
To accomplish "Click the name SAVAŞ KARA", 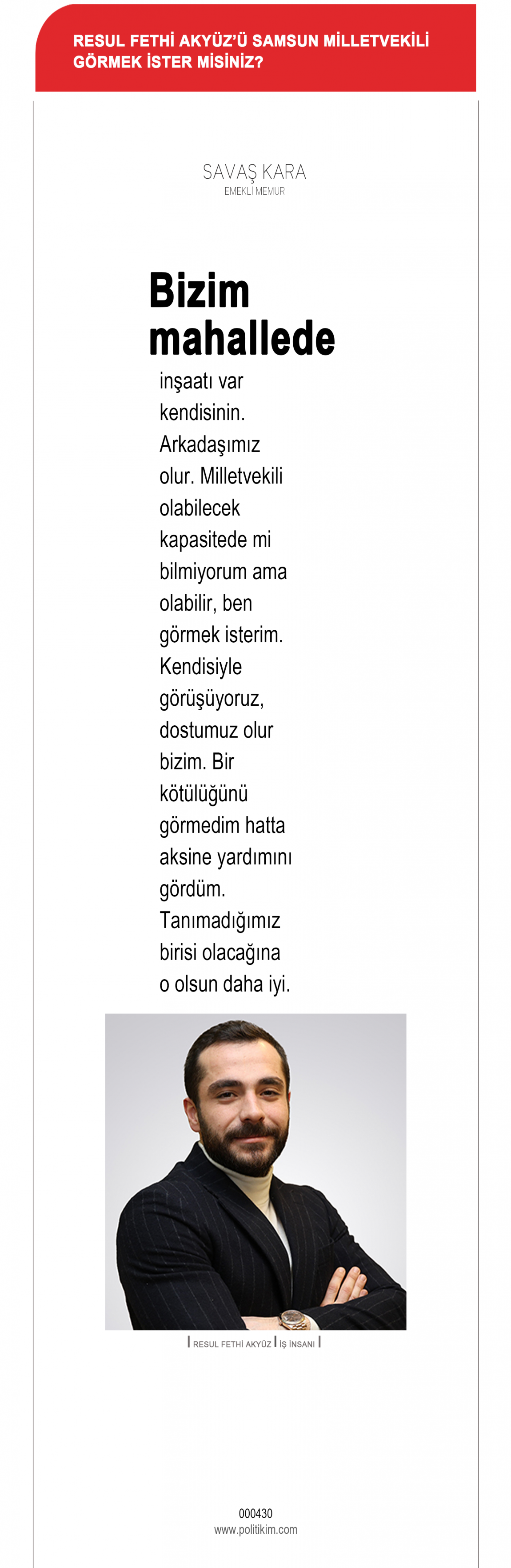I will (x=254, y=172).
